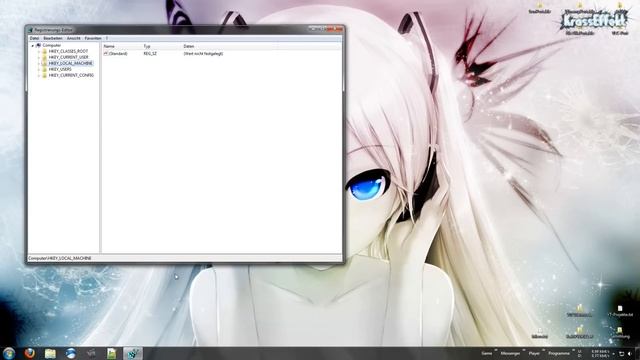Viewport: 640px width, 360px height.
Task: Click the Registry Editor title bar icon
Action: (31, 30)
